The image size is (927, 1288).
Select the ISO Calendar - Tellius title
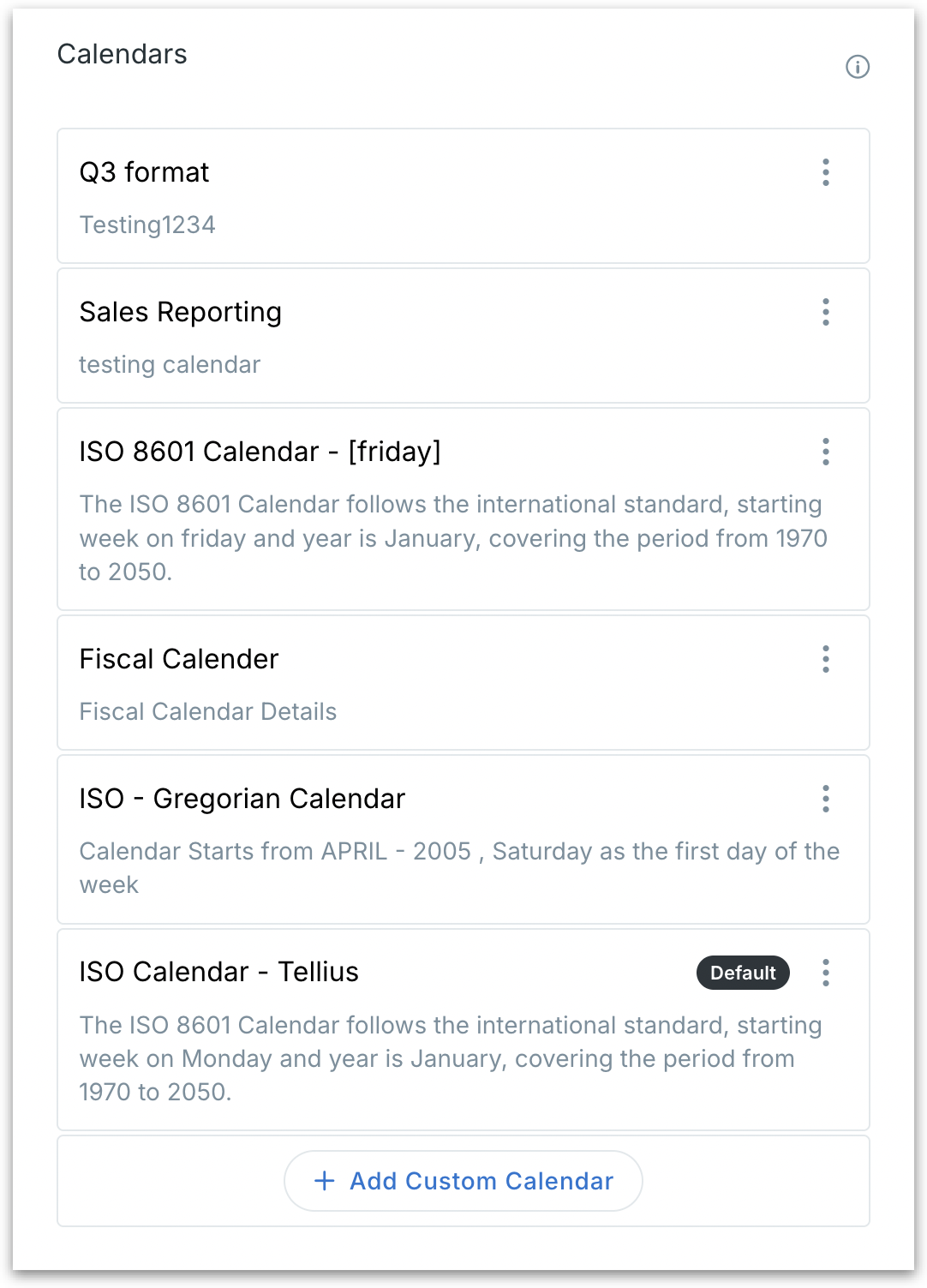[x=218, y=972]
